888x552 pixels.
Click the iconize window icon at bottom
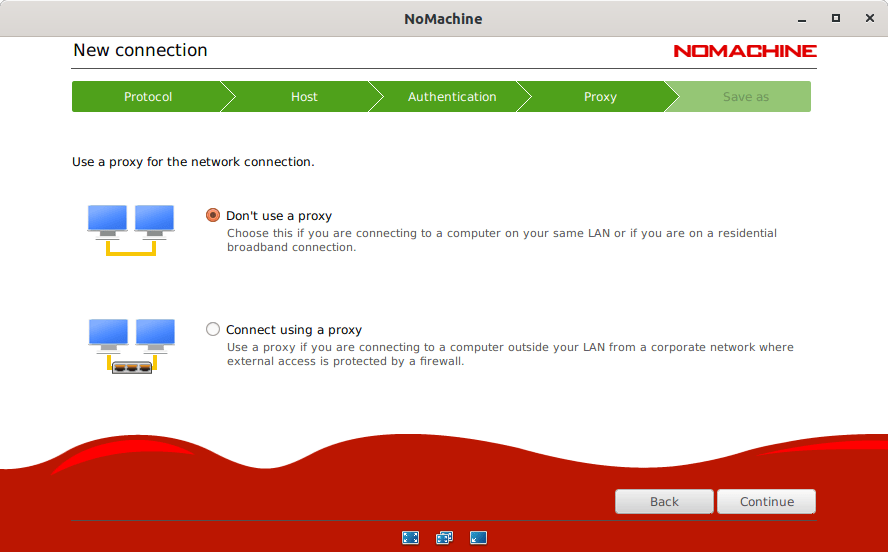(x=478, y=537)
